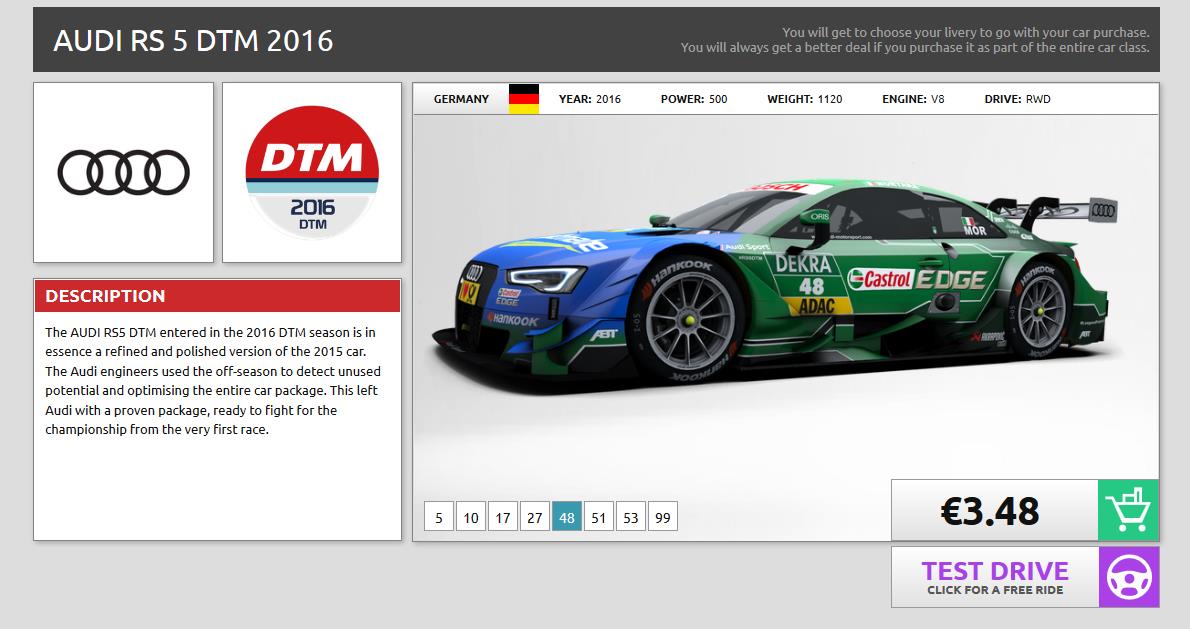Screen dimensions: 1190x629
Task: Click the AUDI RS 5 DTM 2016 title
Action: tap(193, 40)
